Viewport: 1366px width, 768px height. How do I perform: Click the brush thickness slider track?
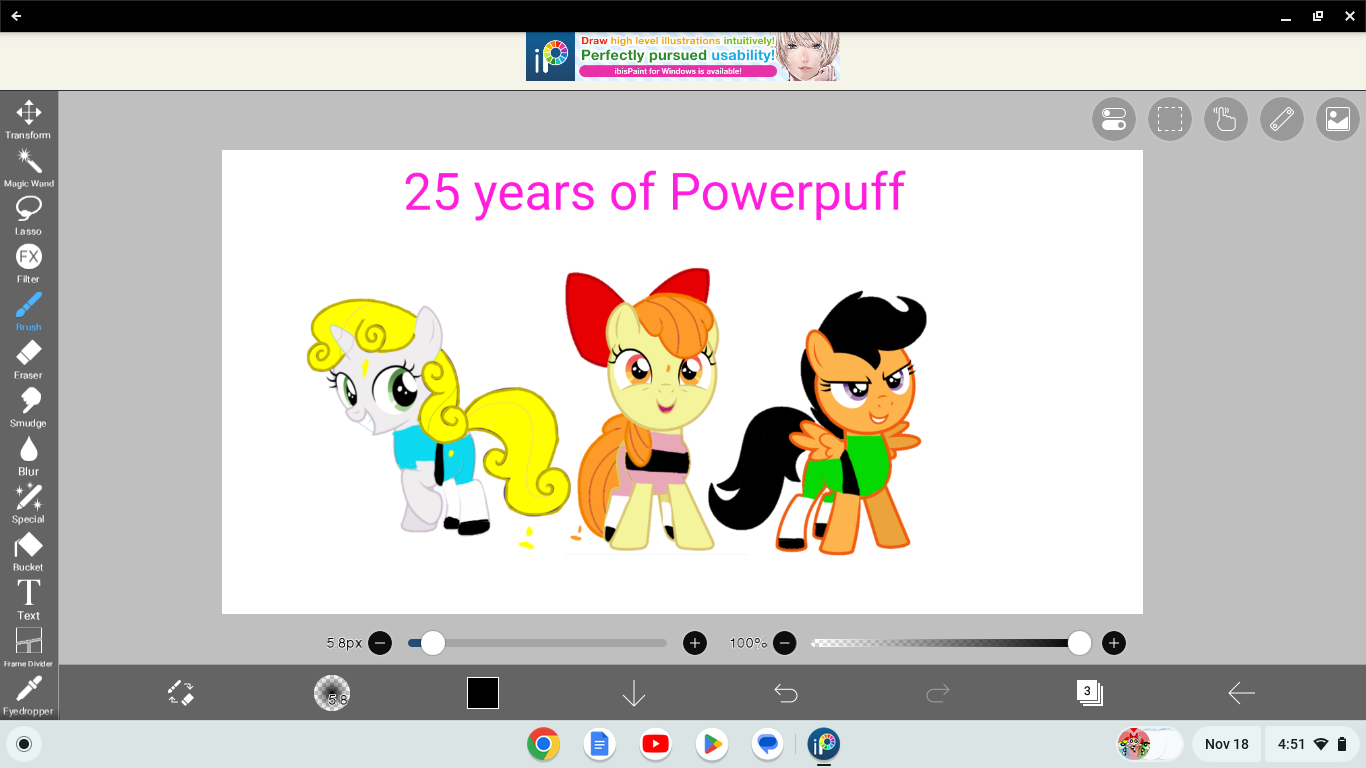coord(537,643)
